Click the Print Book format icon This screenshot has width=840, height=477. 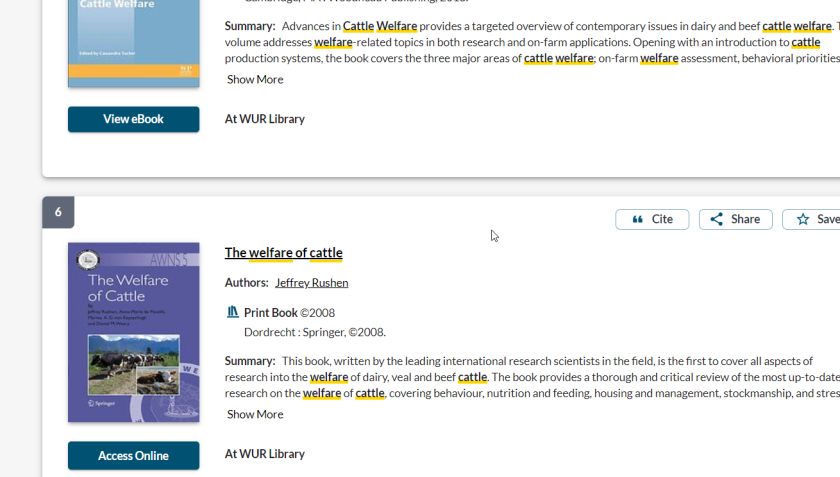(x=232, y=312)
